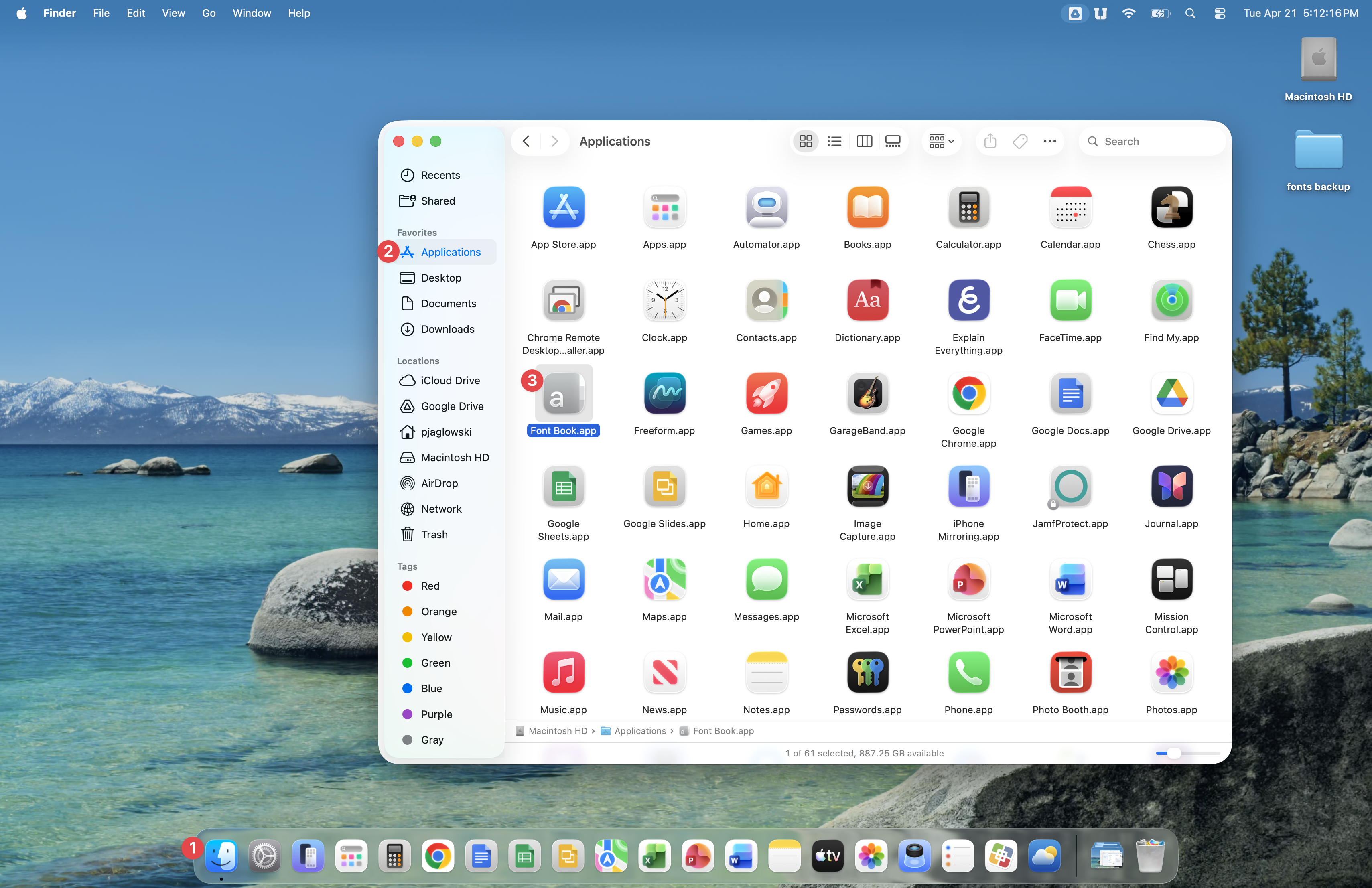This screenshot has height=888, width=1372.
Task: Select the Image Capture.app icon
Action: [867, 487]
